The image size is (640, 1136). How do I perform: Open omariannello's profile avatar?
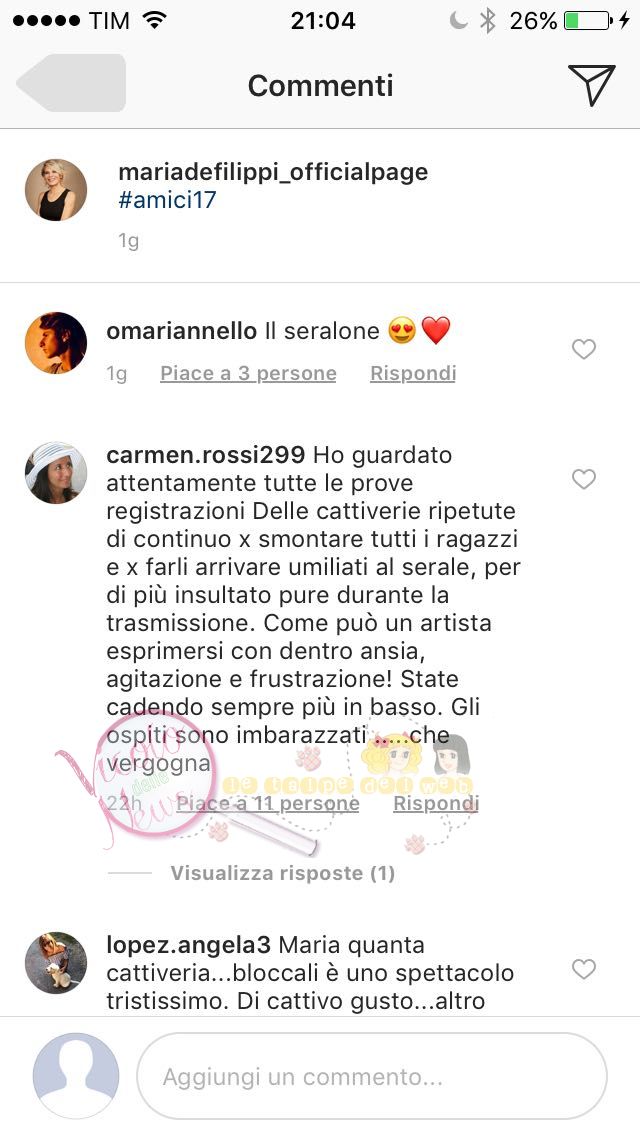click(56, 343)
